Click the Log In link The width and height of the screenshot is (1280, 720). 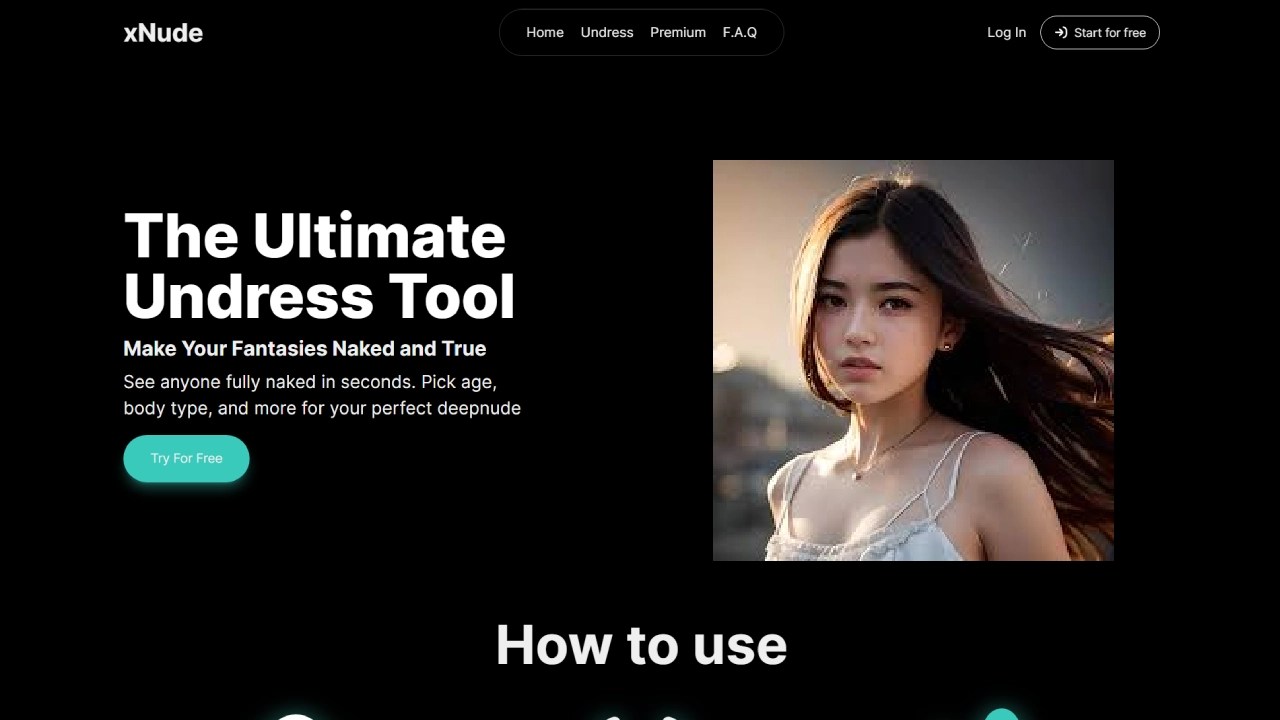tap(1006, 32)
